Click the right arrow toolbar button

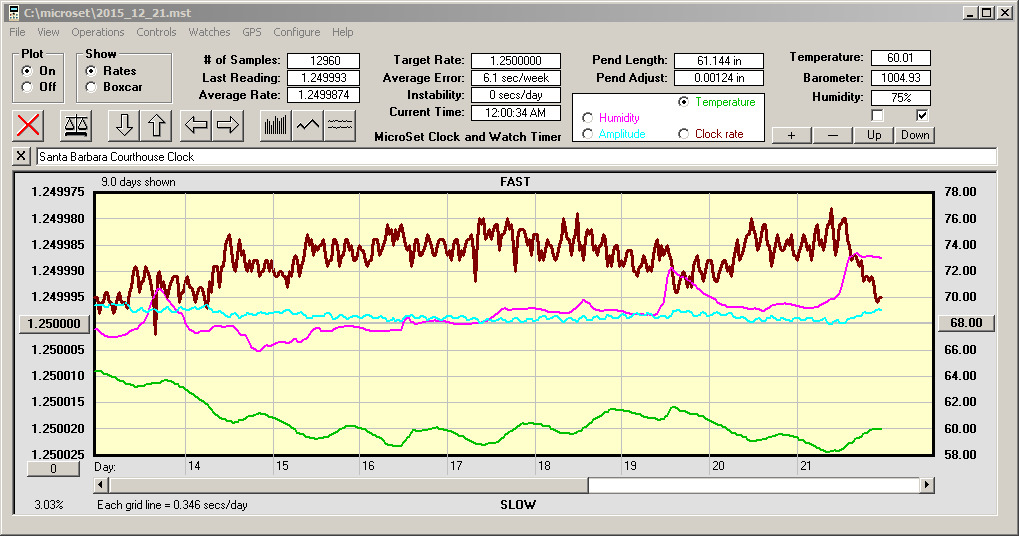point(227,125)
